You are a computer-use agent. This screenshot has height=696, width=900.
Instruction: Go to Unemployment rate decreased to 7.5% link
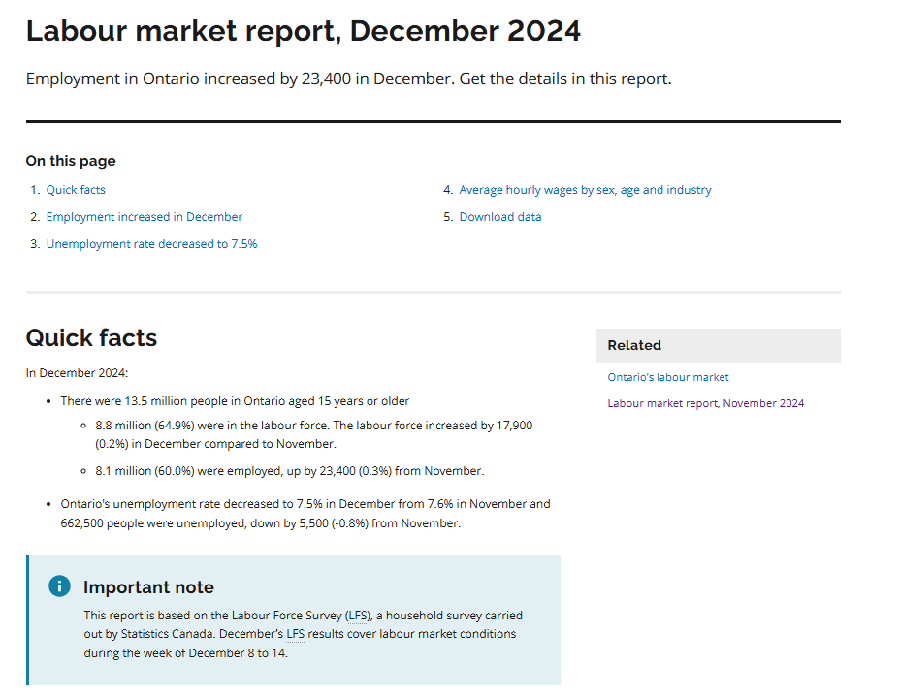(x=152, y=244)
